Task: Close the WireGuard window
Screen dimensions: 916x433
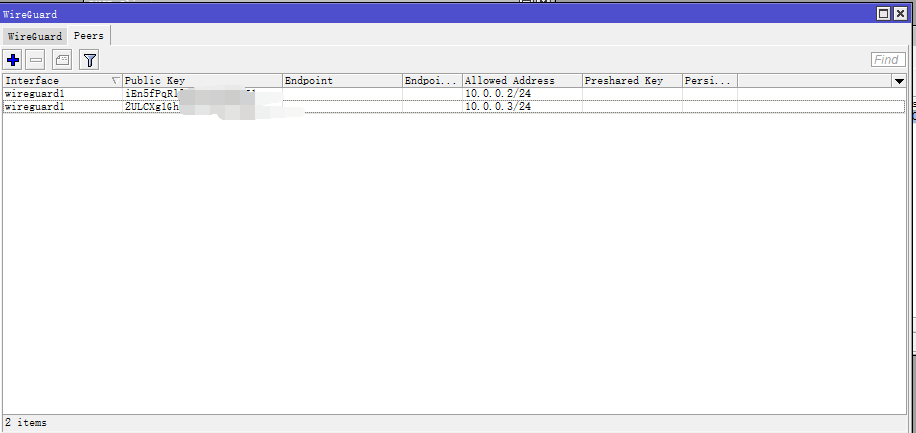Action: (900, 13)
